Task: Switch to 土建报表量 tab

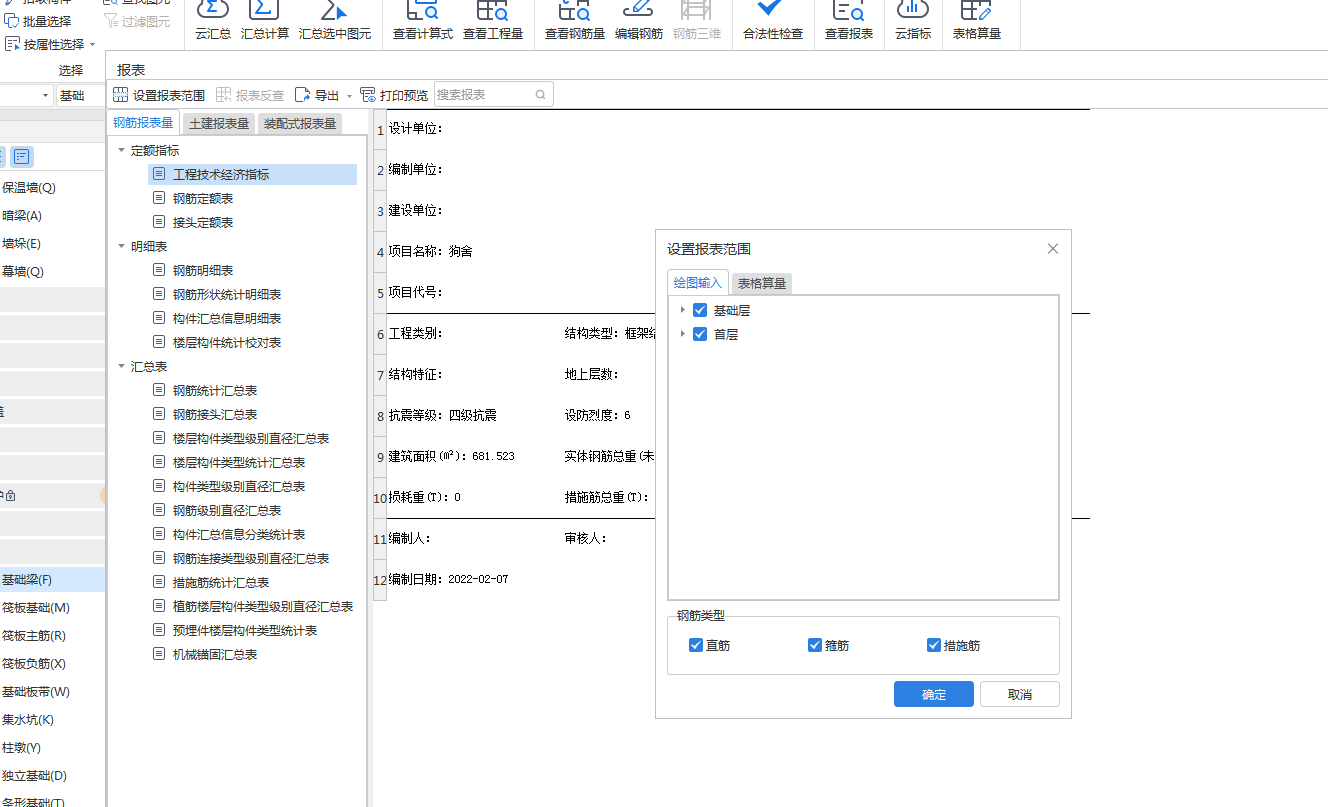Action: click(x=219, y=124)
